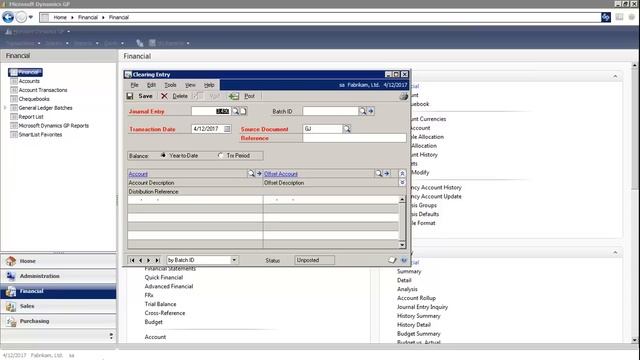
Task: Click the green Post arrow icon
Action: pyautogui.click(x=234, y=96)
